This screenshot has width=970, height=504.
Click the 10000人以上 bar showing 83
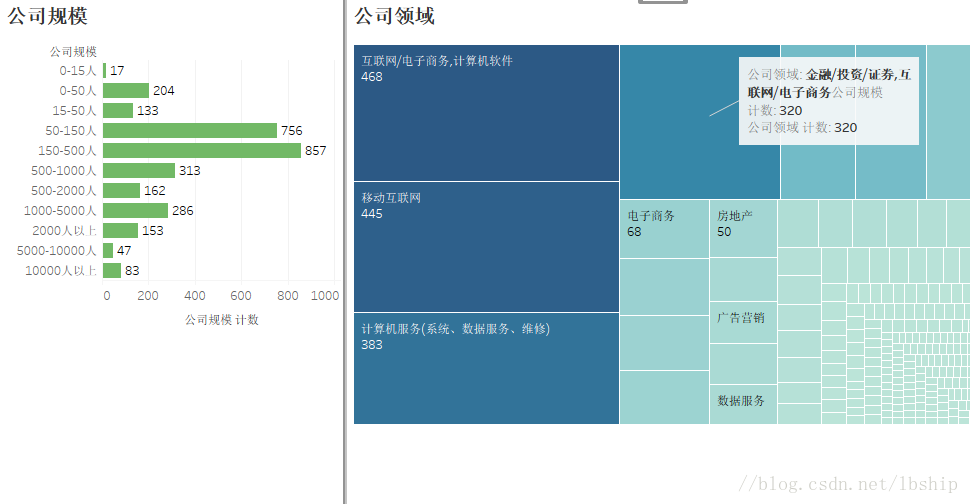pyautogui.click(x=112, y=271)
